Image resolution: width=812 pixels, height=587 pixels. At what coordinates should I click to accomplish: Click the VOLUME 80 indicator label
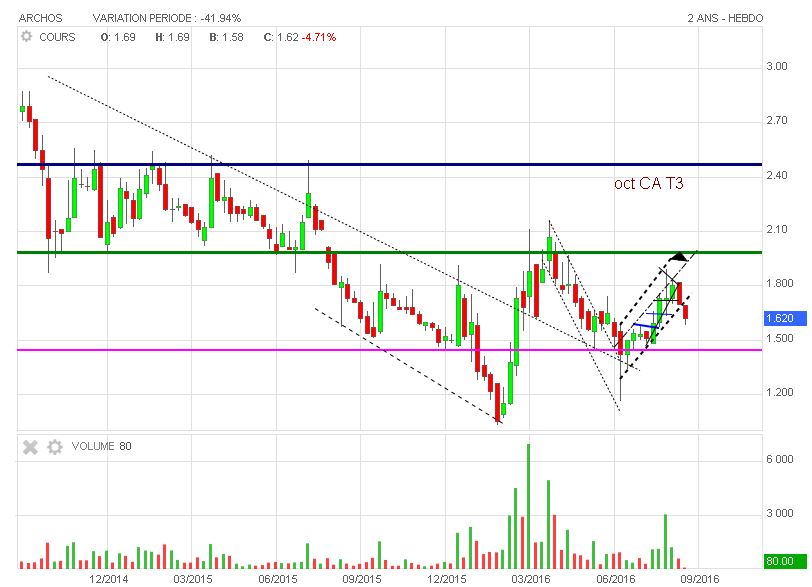[102, 446]
